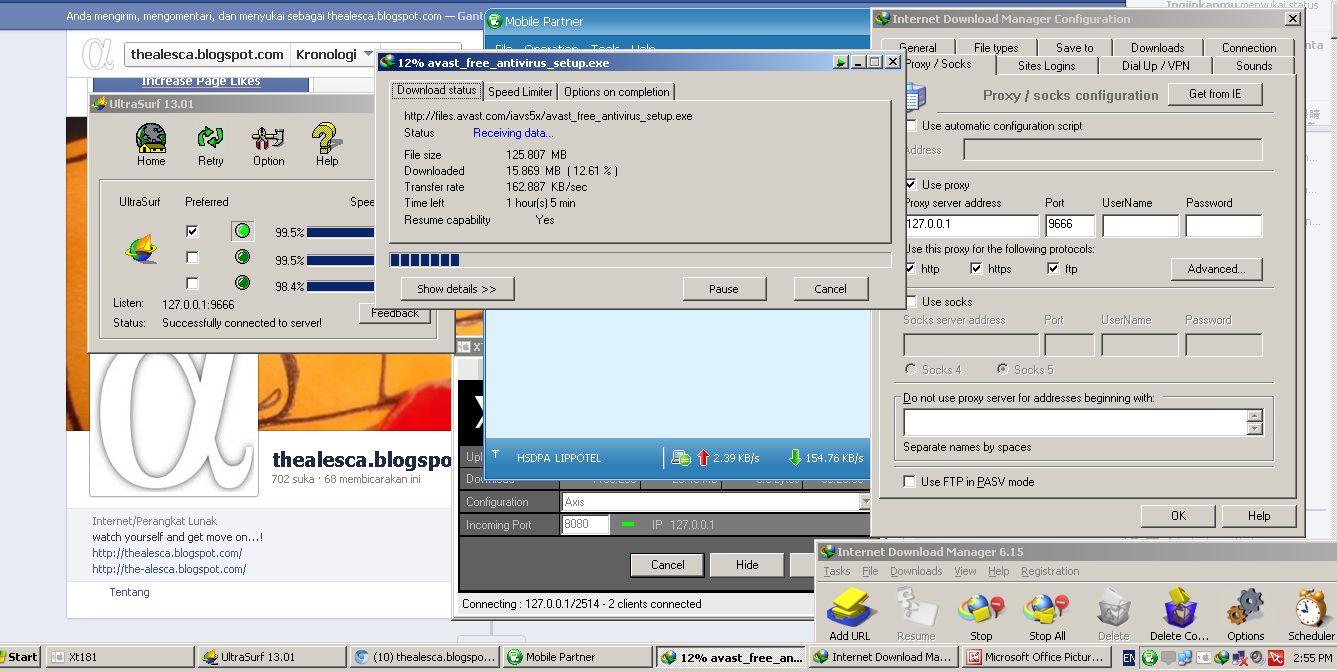Screen dimensions: 1337x672
Task: Select the Socks 4 radio button
Action: click(910, 370)
